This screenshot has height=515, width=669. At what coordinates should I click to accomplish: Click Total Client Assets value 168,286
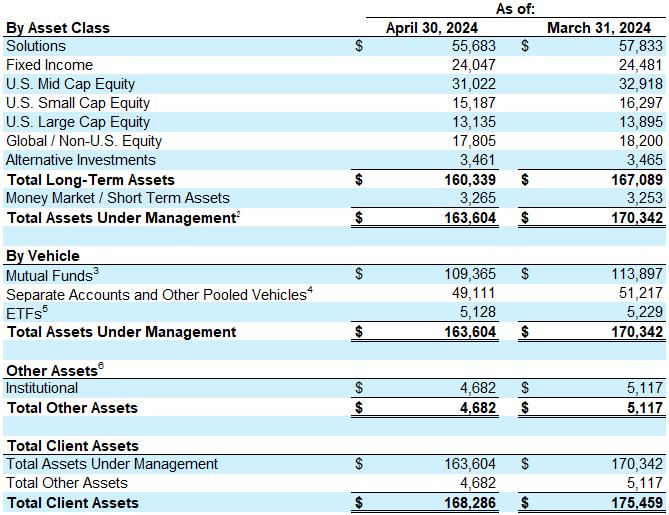tap(470, 503)
